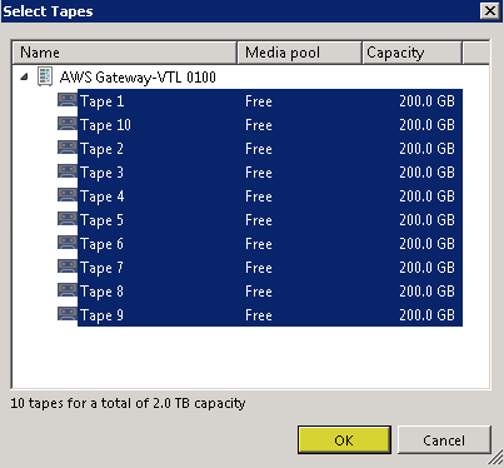Image resolution: width=504 pixels, height=468 pixels.
Task: Click the resize grip at the dialog corner
Action: pos(496,458)
